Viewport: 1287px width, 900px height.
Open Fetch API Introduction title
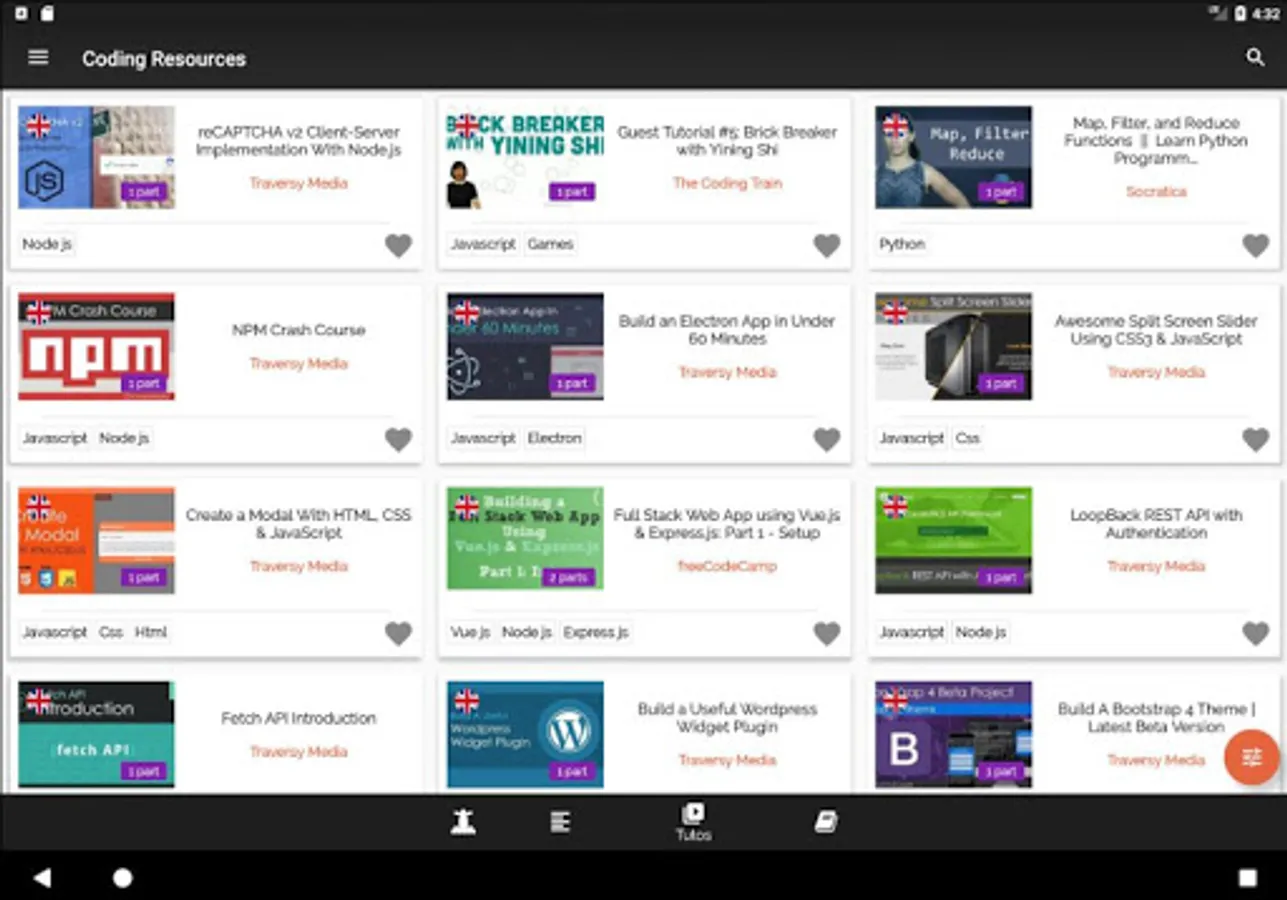tap(298, 718)
